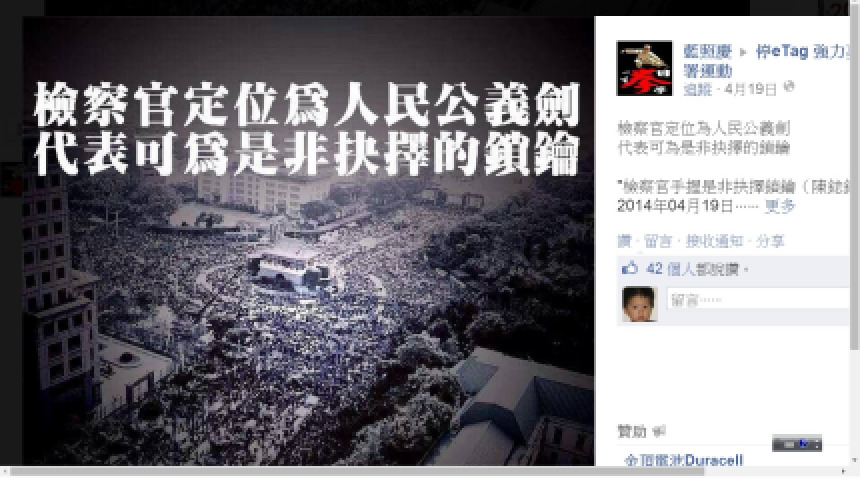Expand the post text with 更多
Image resolution: width=860 pixels, height=480 pixels.
click(779, 206)
